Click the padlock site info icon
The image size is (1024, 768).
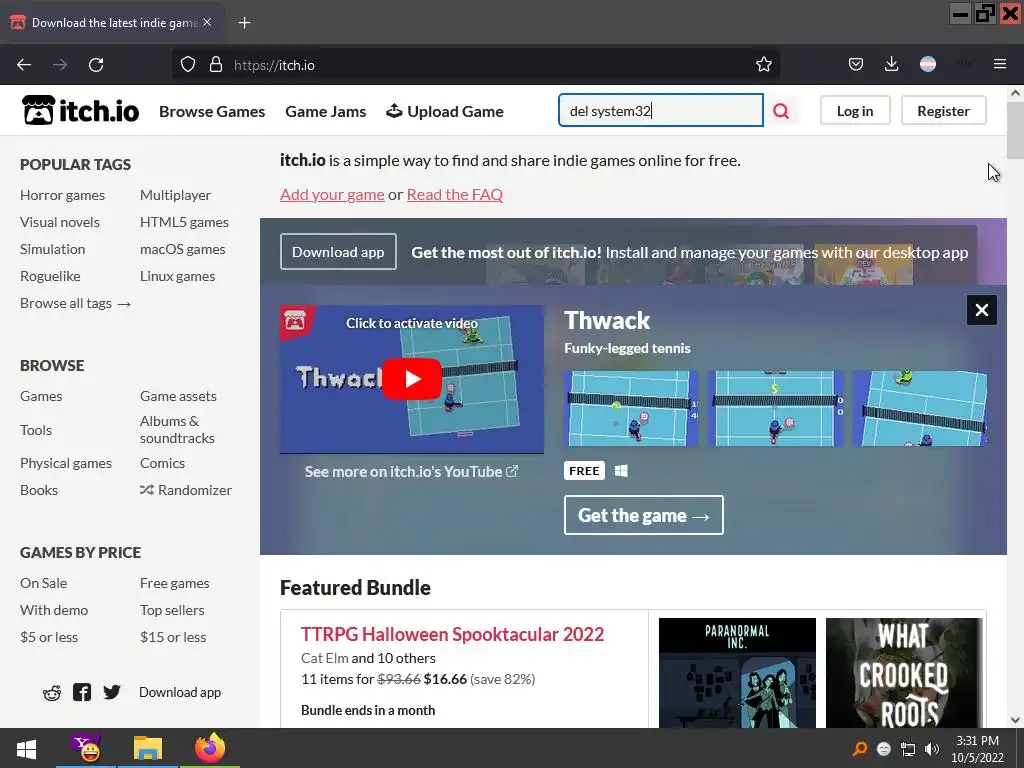pos(216,65)
